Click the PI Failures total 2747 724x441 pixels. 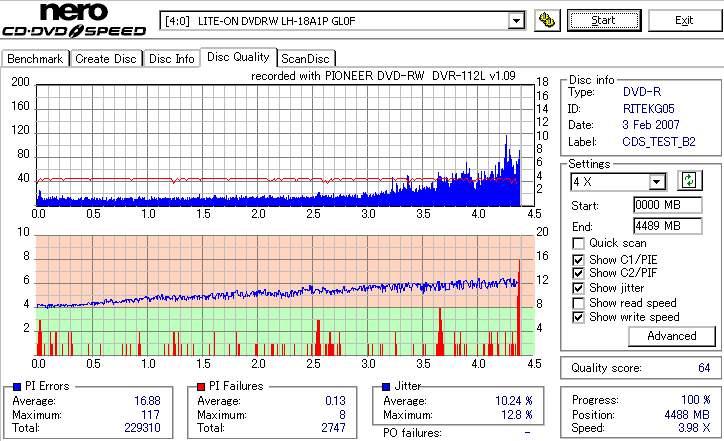(x=333, y=428)
